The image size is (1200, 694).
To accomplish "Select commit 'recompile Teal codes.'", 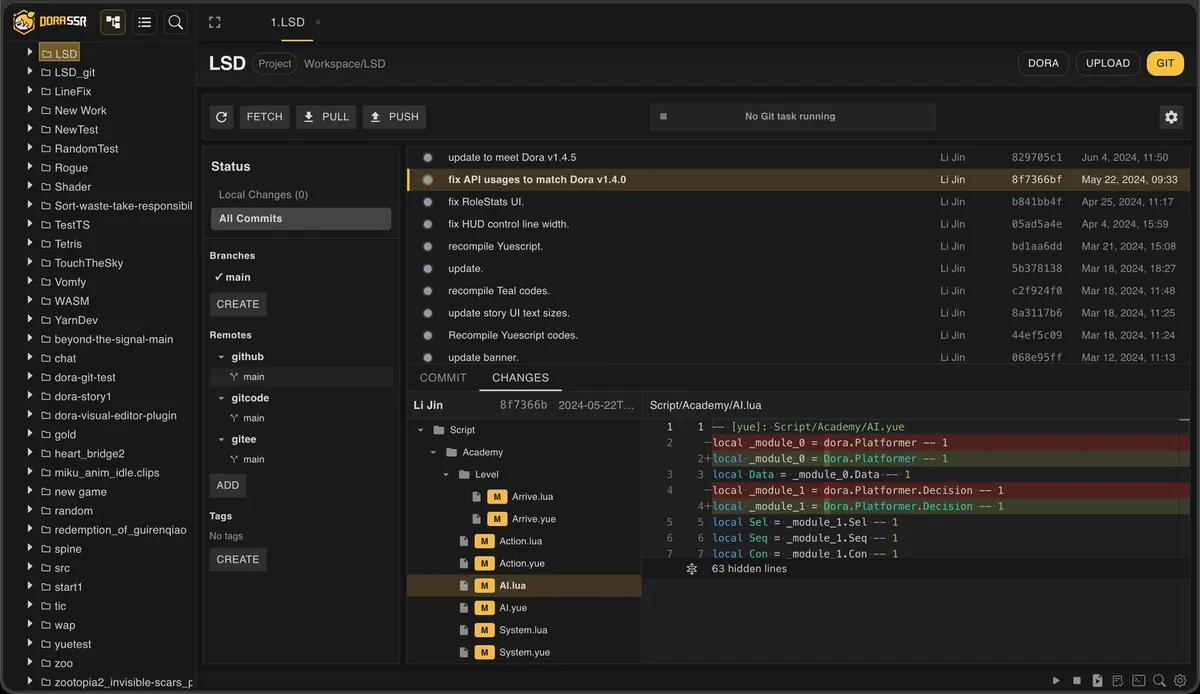I will (799, 291).
